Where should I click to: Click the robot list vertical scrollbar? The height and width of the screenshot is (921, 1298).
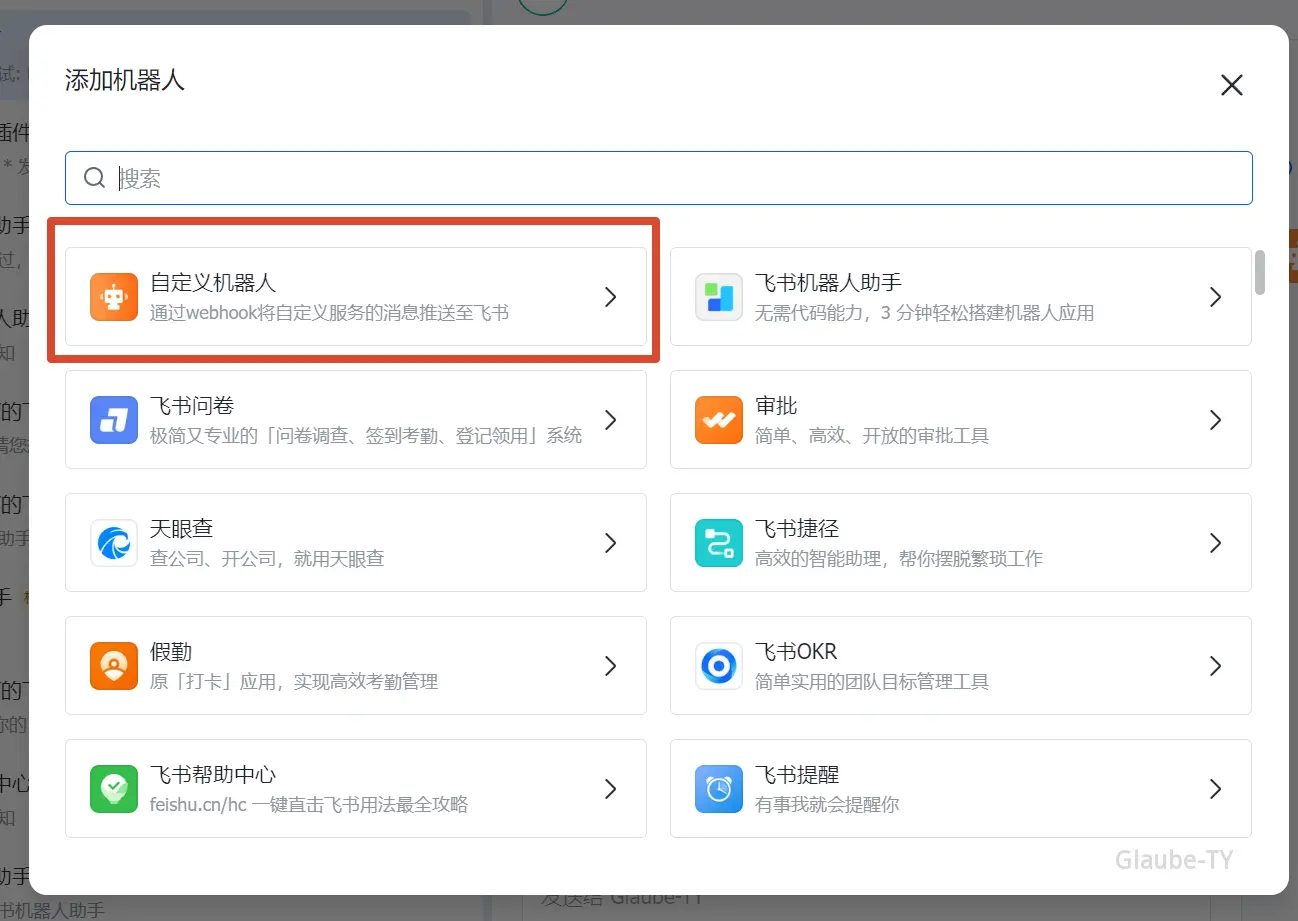pos(1260,272)
